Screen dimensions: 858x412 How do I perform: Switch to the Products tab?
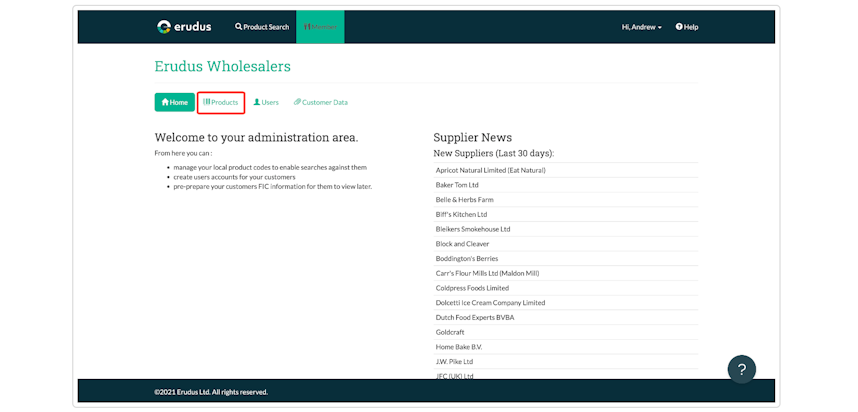(x=221, y=102)
